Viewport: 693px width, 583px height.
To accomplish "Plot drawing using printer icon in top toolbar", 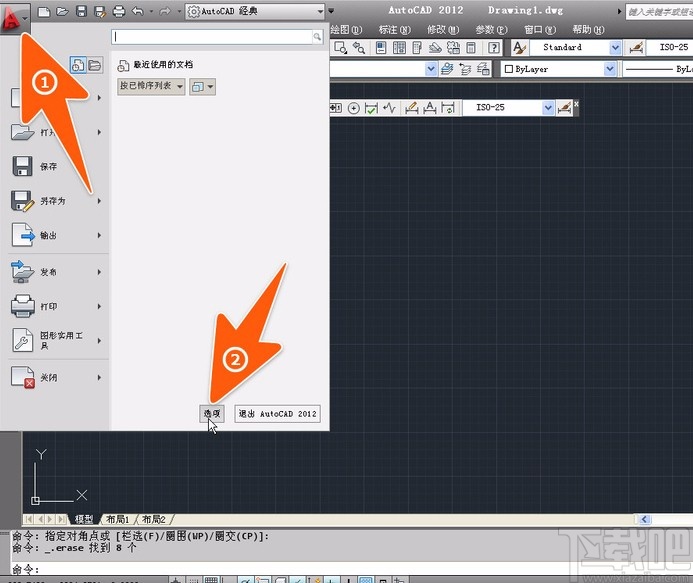I will click(119, 11).
